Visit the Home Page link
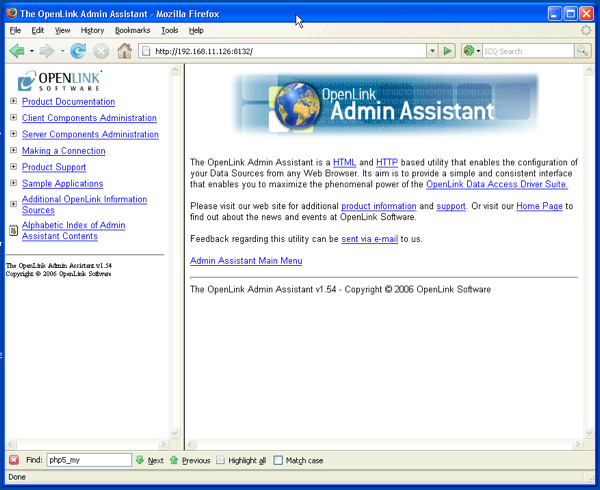600x490 pixels. pos(540,206)
